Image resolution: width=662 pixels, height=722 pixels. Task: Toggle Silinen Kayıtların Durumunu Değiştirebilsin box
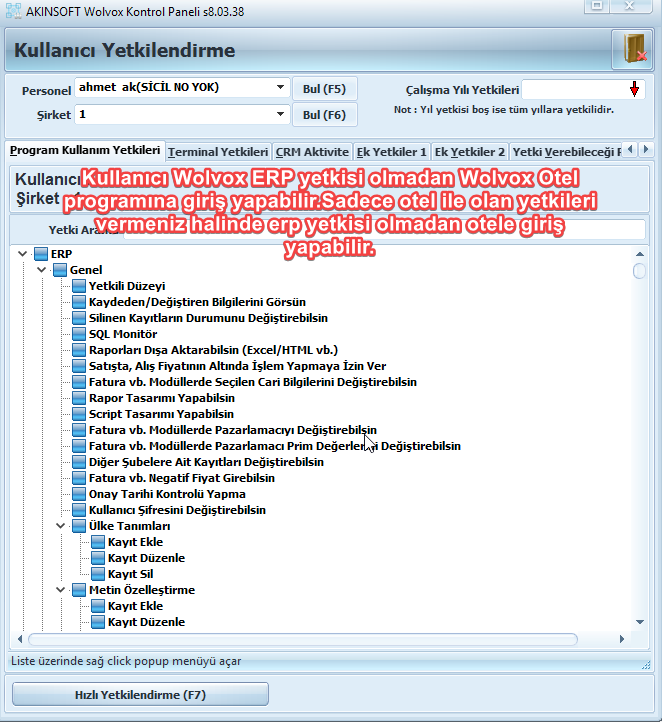pos(79,318)
